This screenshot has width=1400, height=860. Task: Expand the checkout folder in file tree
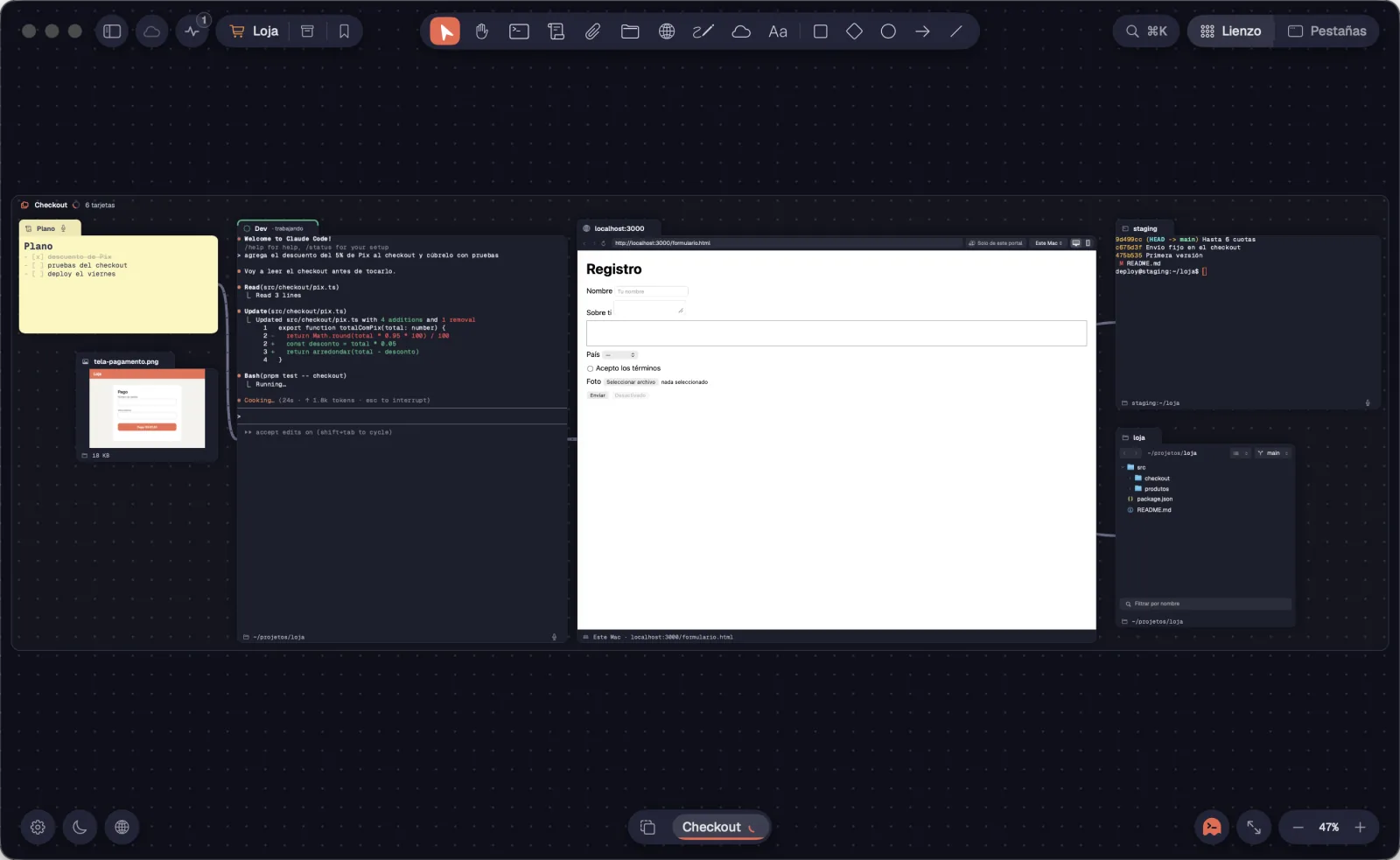click(x=1130, y=479)
